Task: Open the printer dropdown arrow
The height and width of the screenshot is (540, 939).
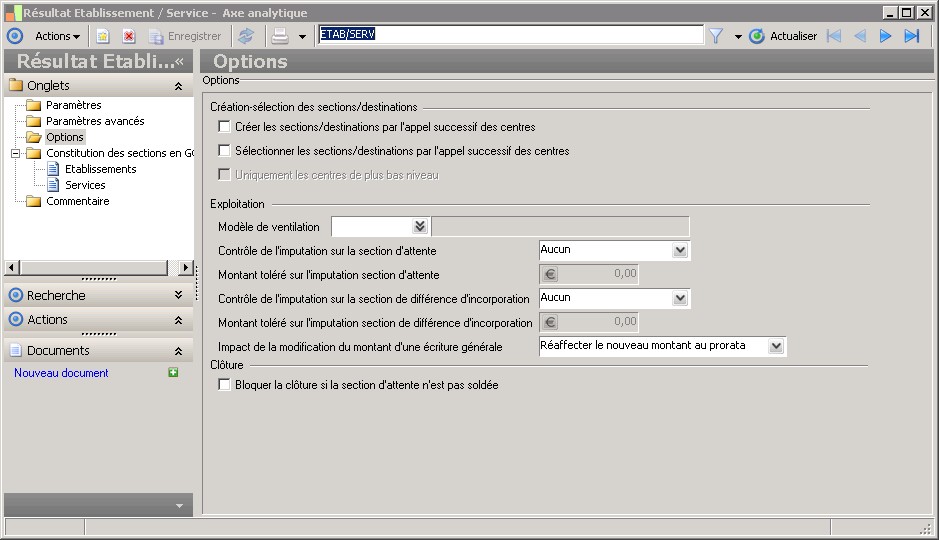Action: (x=302, y=37)
